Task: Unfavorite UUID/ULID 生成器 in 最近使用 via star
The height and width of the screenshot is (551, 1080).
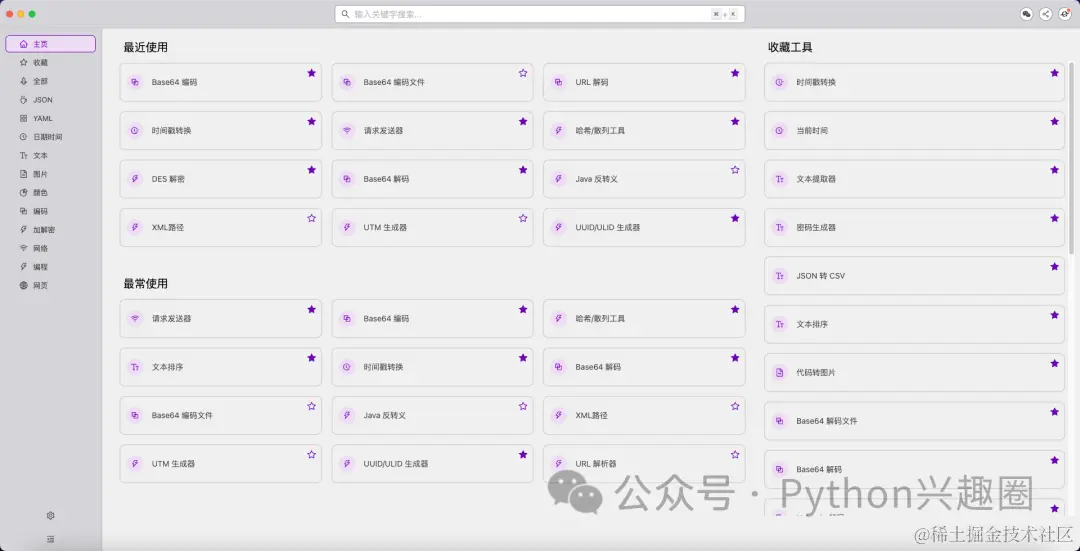Action: [735, 218]
